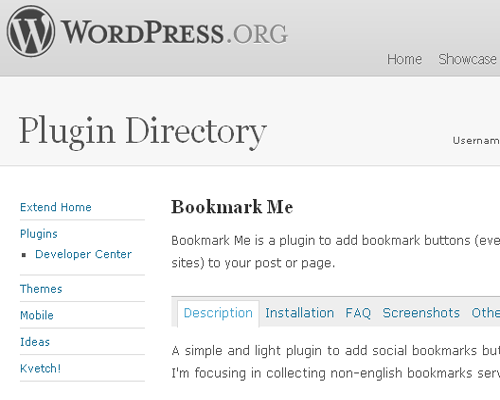Click the 'sites) to your post or page.' text
500x400 pixels.
(253, 263)
